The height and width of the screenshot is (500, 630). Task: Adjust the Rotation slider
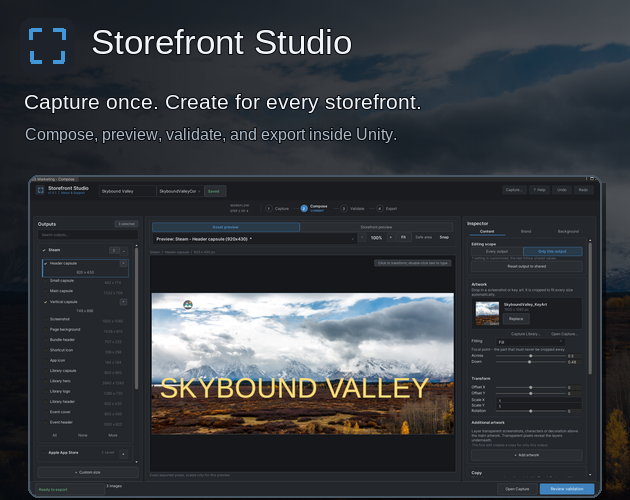[x=530, y=411]
